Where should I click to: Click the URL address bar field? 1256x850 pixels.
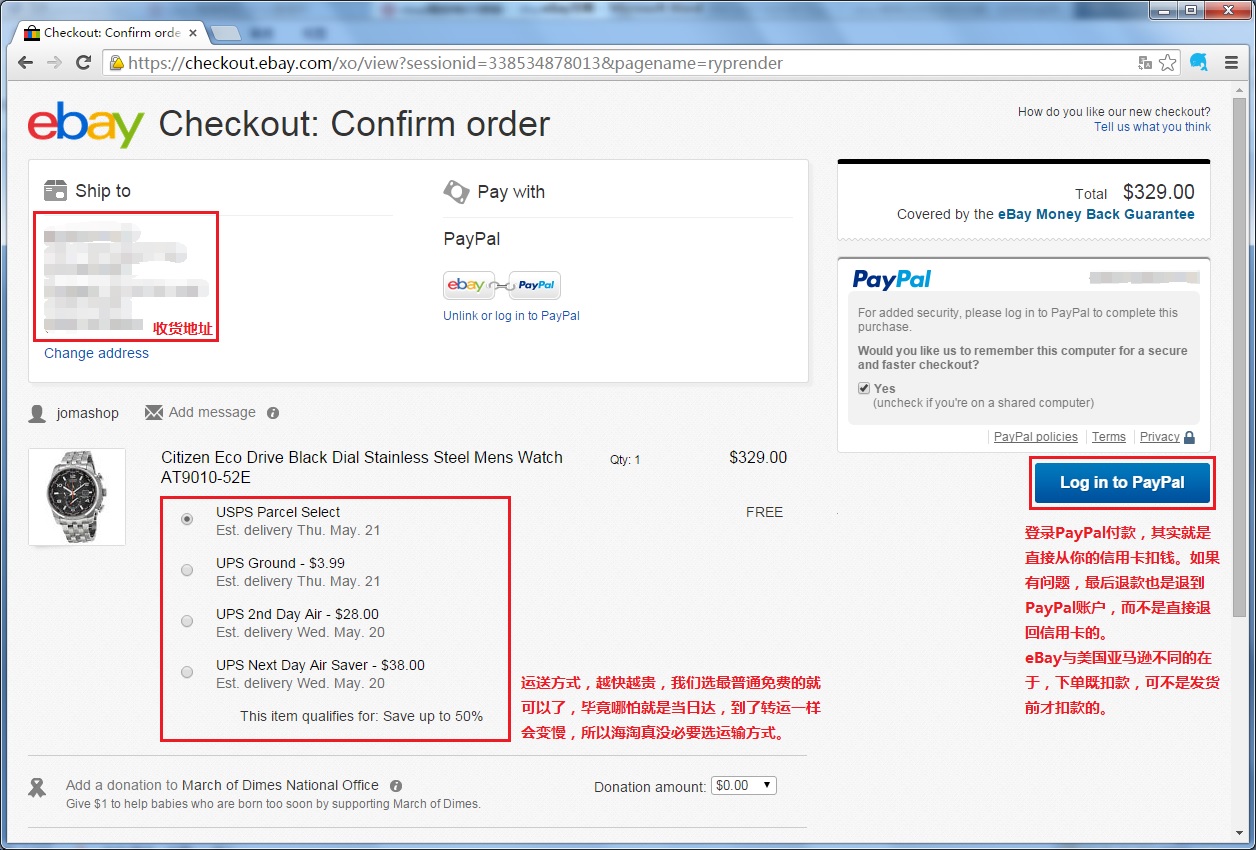620,63
